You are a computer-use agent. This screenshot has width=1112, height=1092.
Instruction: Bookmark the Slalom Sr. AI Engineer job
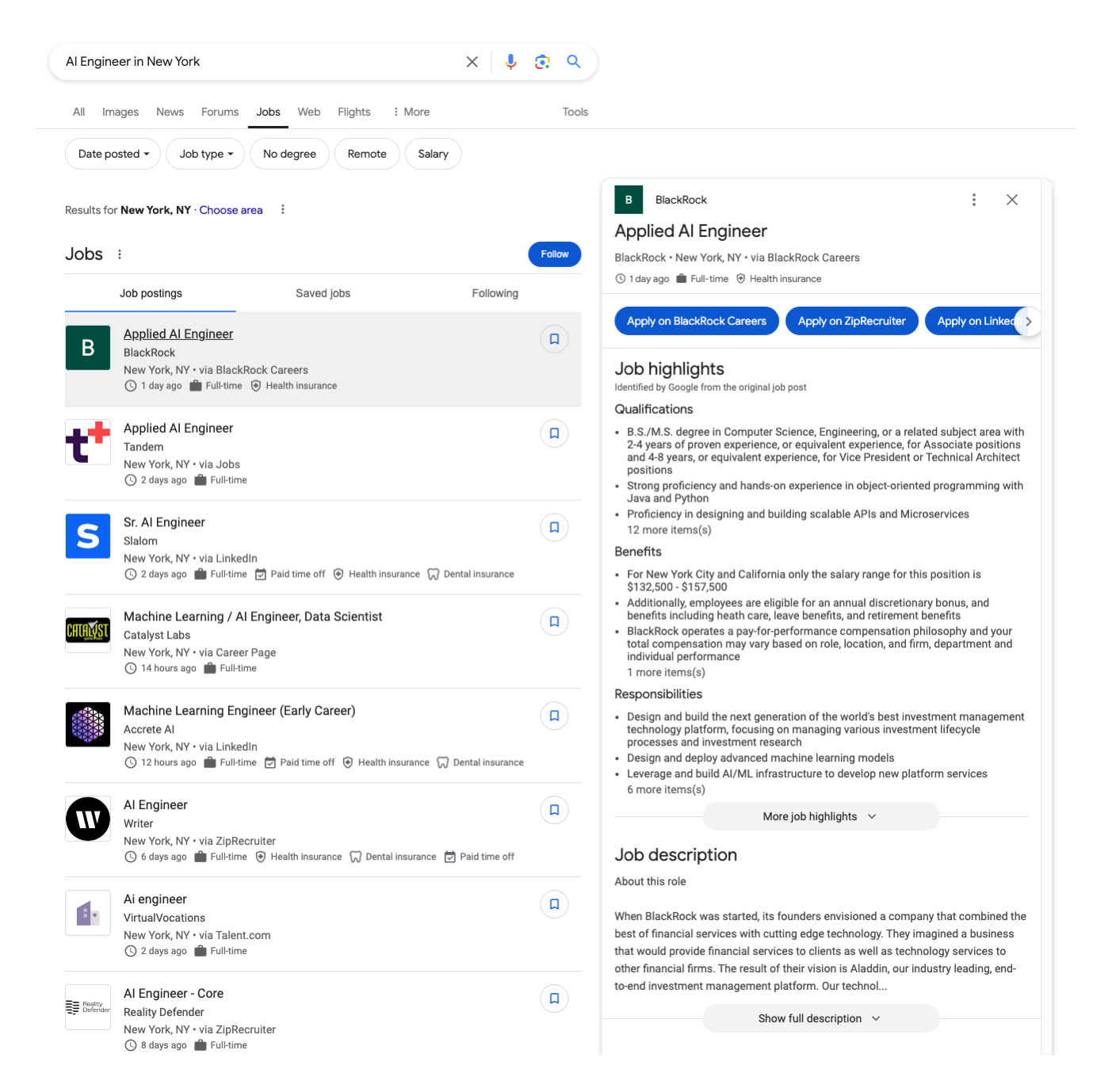(555, 528)
